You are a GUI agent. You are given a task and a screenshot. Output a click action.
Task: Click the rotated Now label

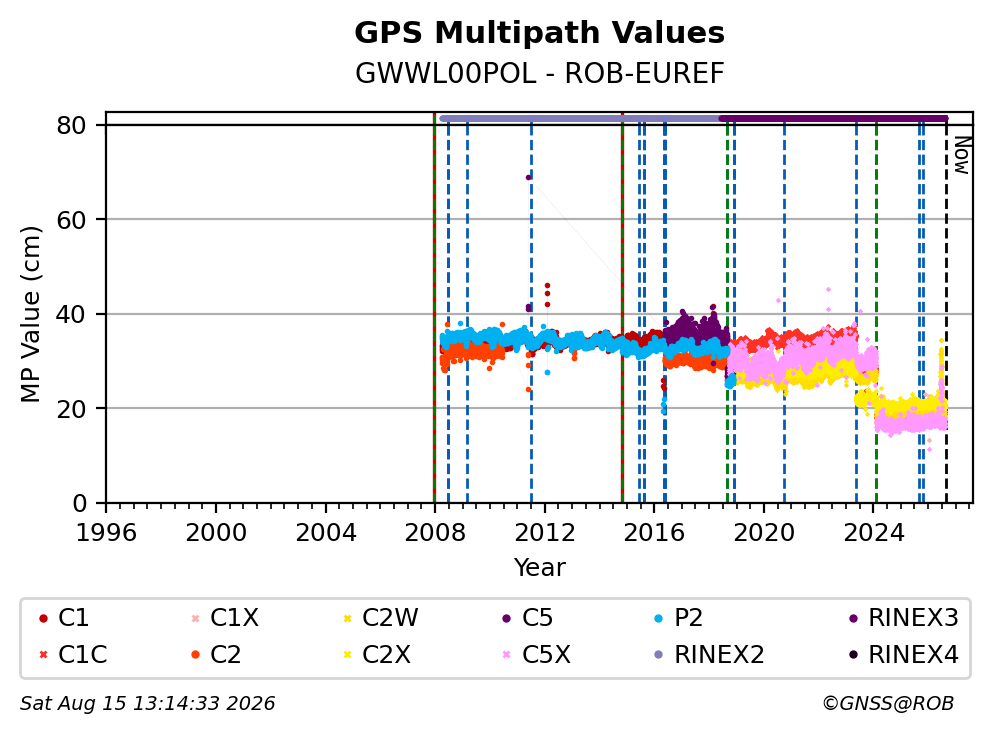(x=962, y=155)
